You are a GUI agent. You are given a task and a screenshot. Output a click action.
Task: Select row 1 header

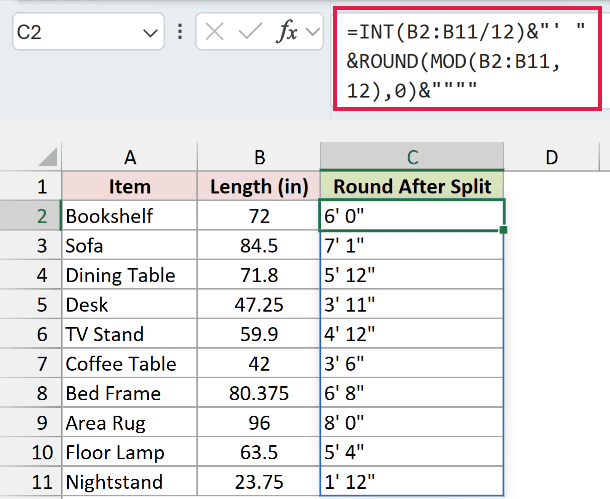point(31,186)
